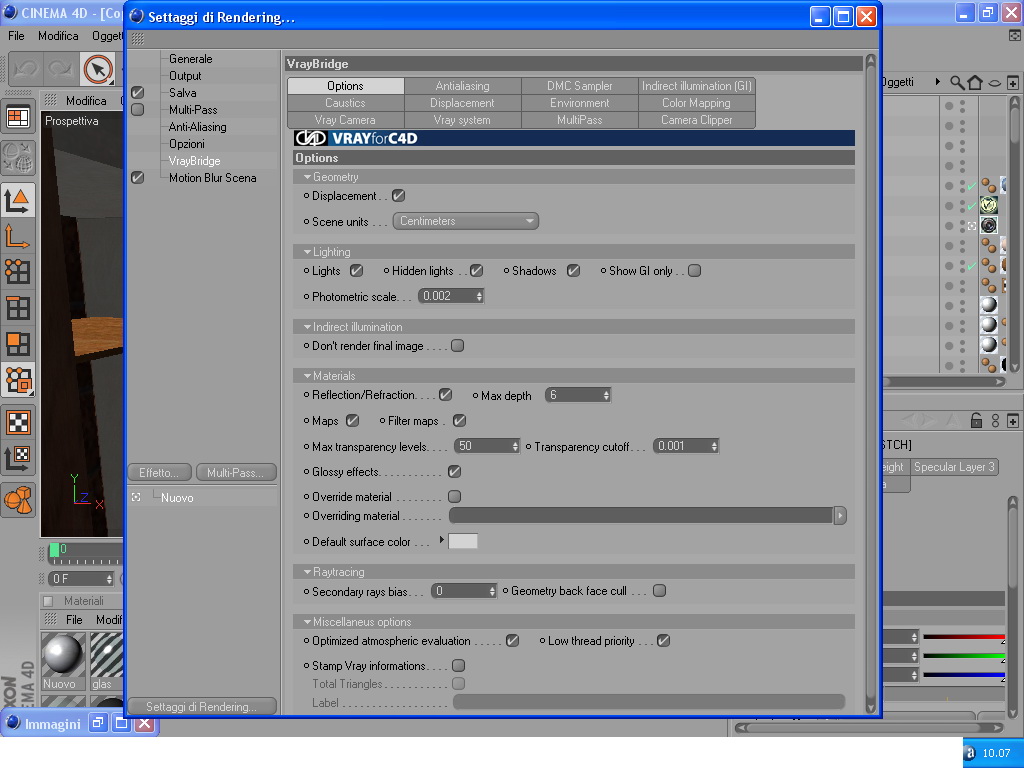
Task: Select Anti-Aliasing in the settings list
Action: 197,127
